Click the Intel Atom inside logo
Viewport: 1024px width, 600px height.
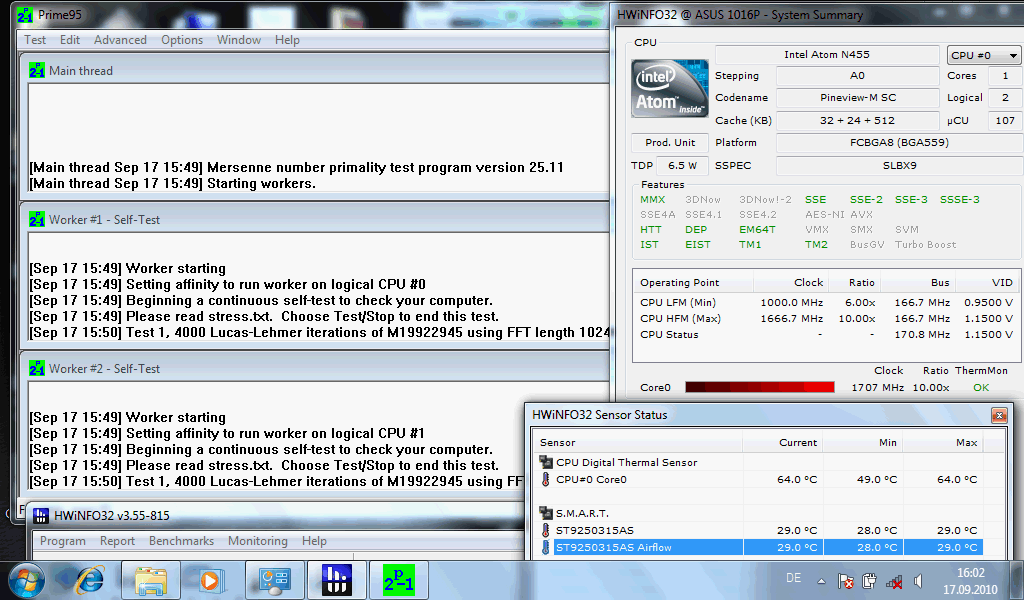[670, 88]
